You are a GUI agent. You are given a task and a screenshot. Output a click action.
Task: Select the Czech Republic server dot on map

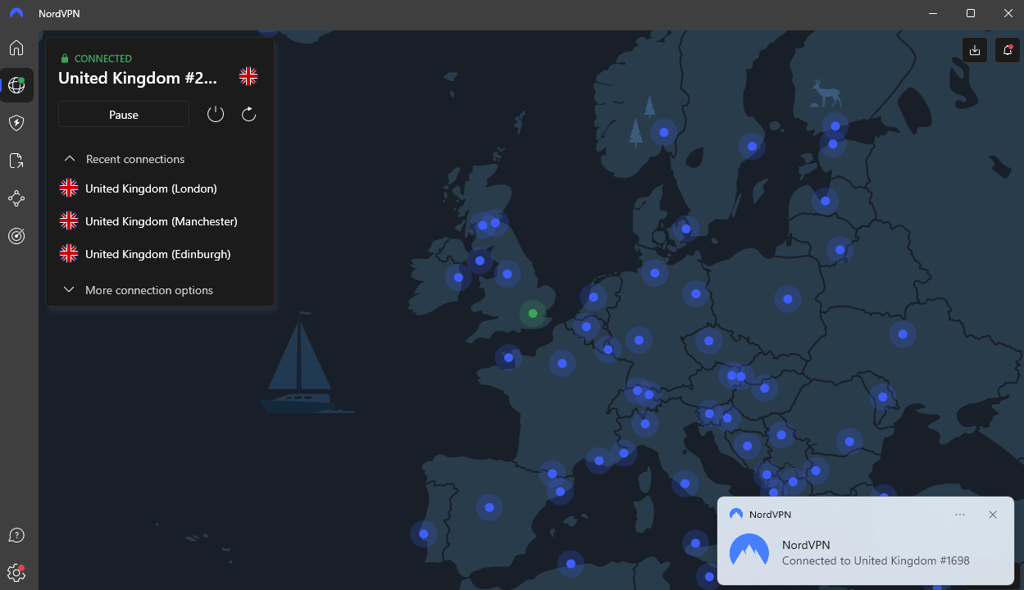point(709,340)
